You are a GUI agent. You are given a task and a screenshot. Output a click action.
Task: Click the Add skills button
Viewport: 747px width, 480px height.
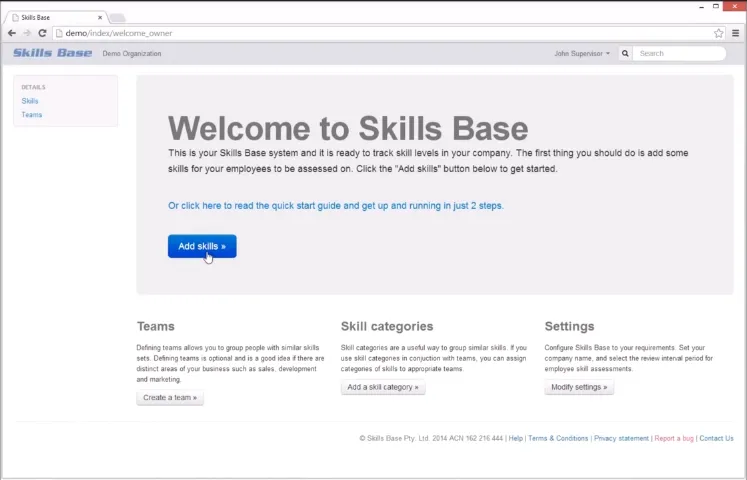(202, 246)
